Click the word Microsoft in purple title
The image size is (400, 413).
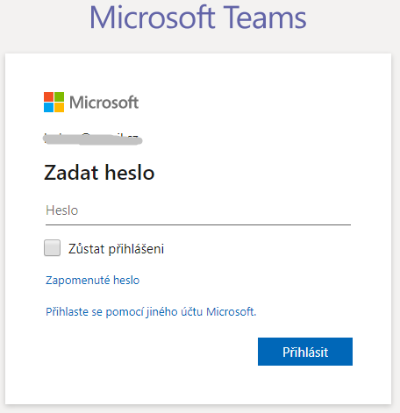[x=152, y=17]
